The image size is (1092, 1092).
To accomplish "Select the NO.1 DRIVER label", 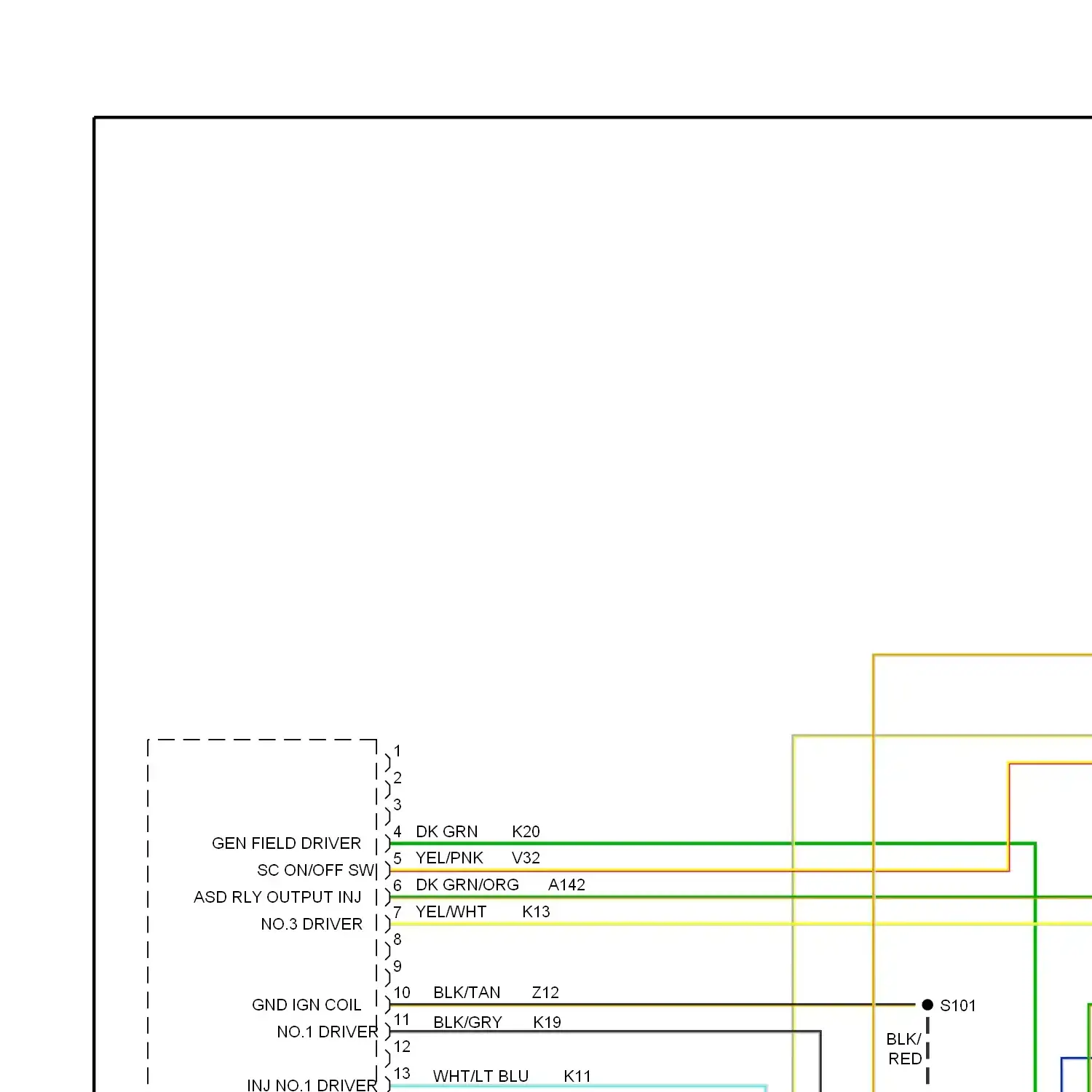I will pos(328,1032).
